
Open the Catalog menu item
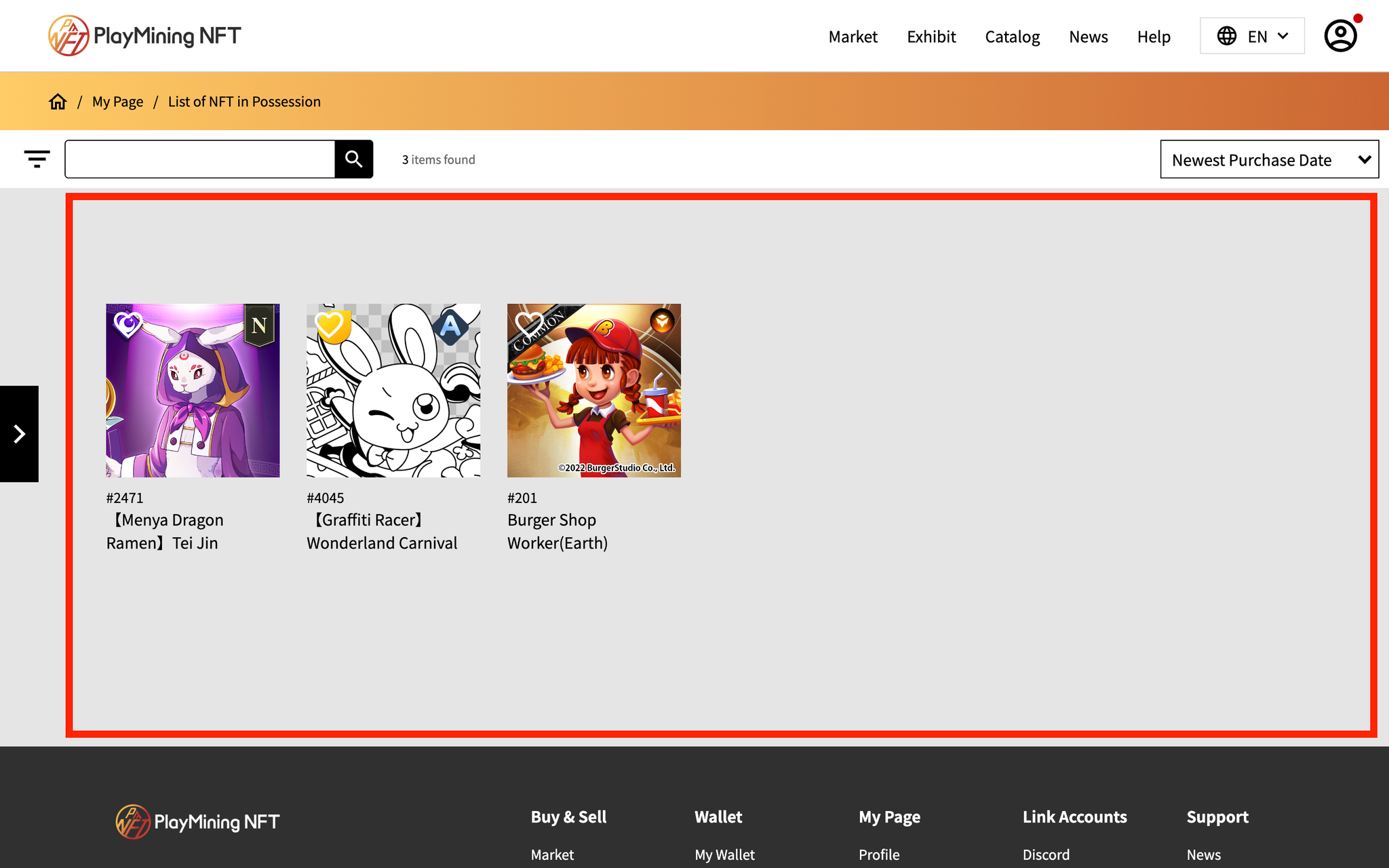pos(1012,37)
